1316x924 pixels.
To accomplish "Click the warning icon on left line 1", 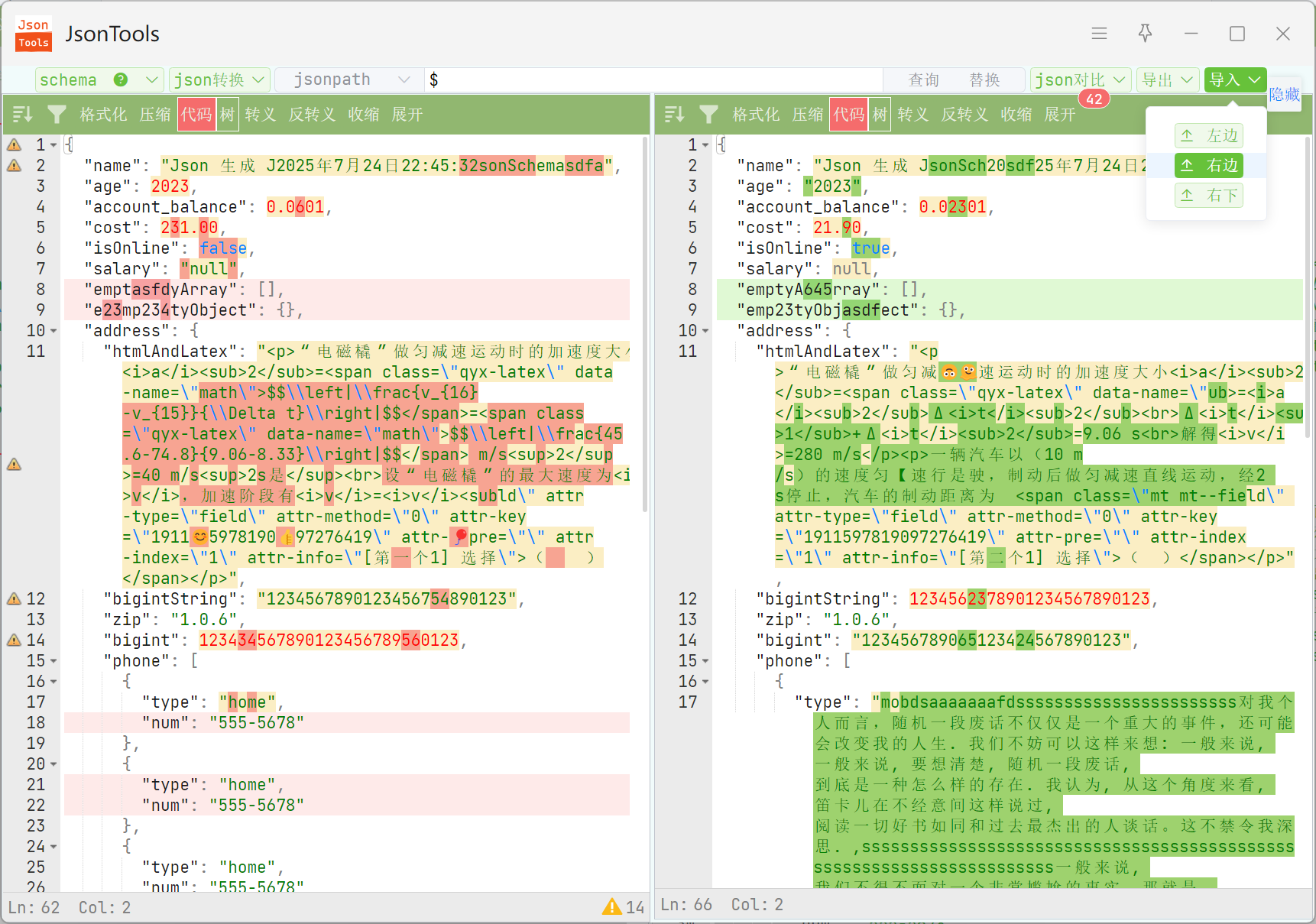I will pyautogui.click(x=14, y=144).
